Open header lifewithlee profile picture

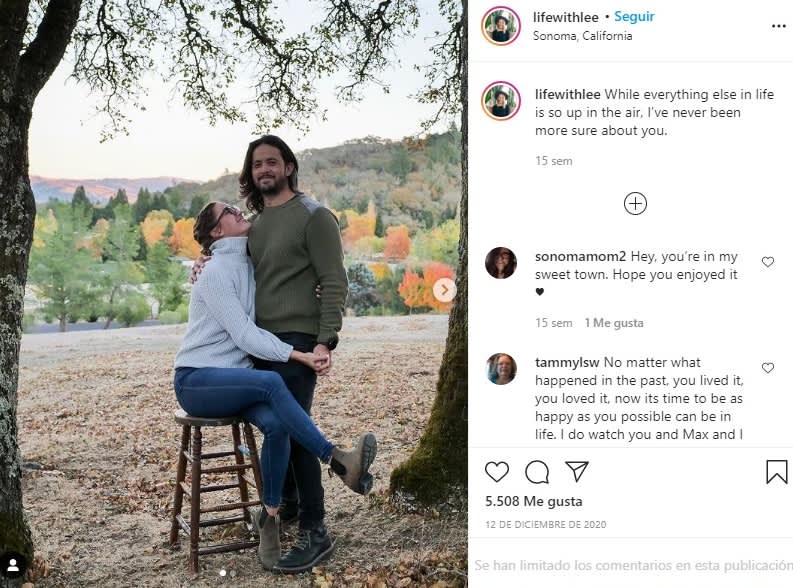click(501, 26)
